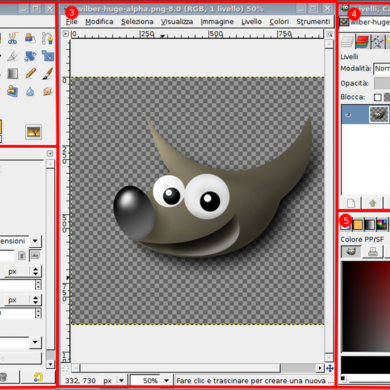The image size is (390, 390).
Task: Toggle the Quick Mask button at canvas bottom-left
Action: pyautogui.click(x=66, y=368)
